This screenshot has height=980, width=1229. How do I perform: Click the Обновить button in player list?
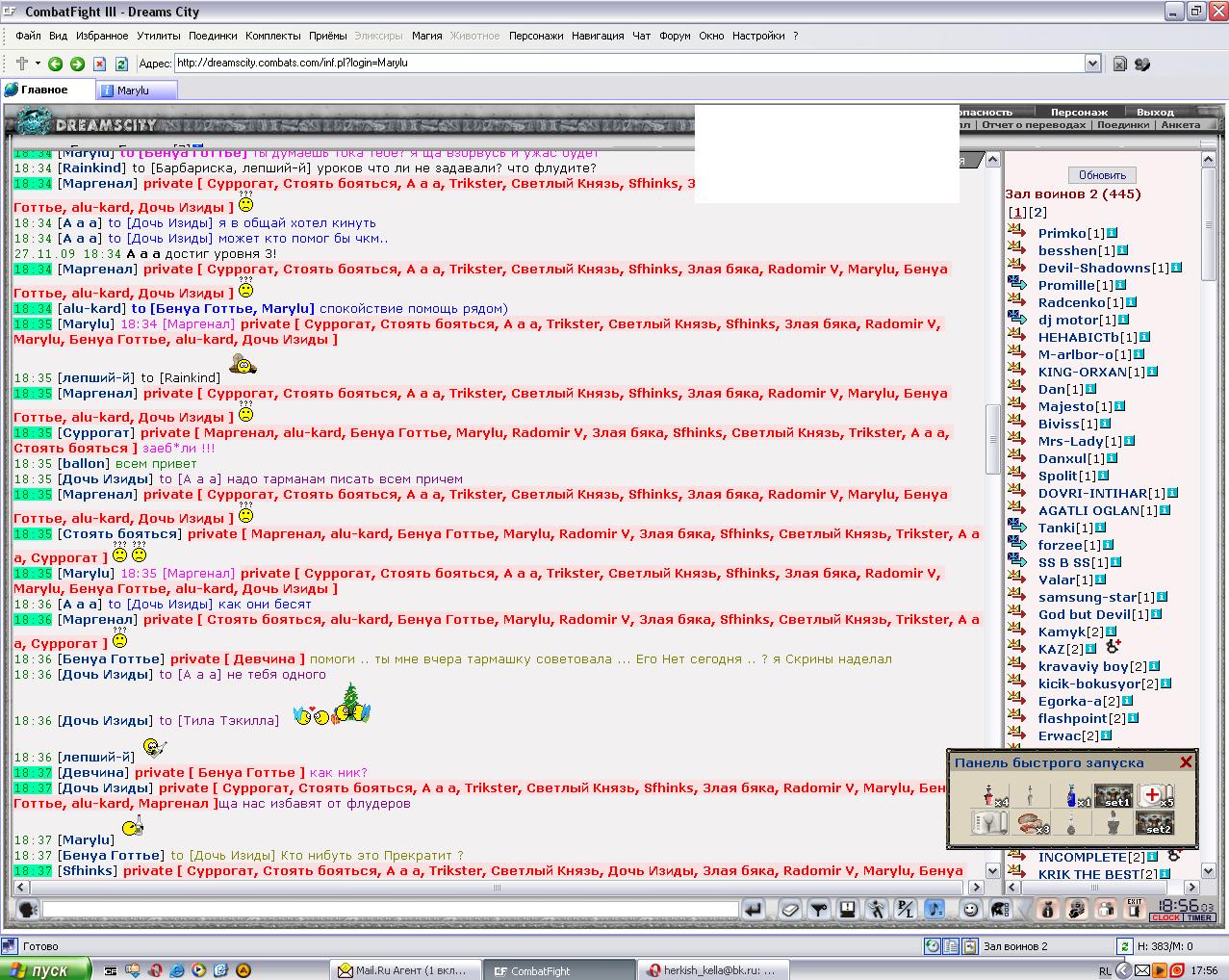[1102, 175]
